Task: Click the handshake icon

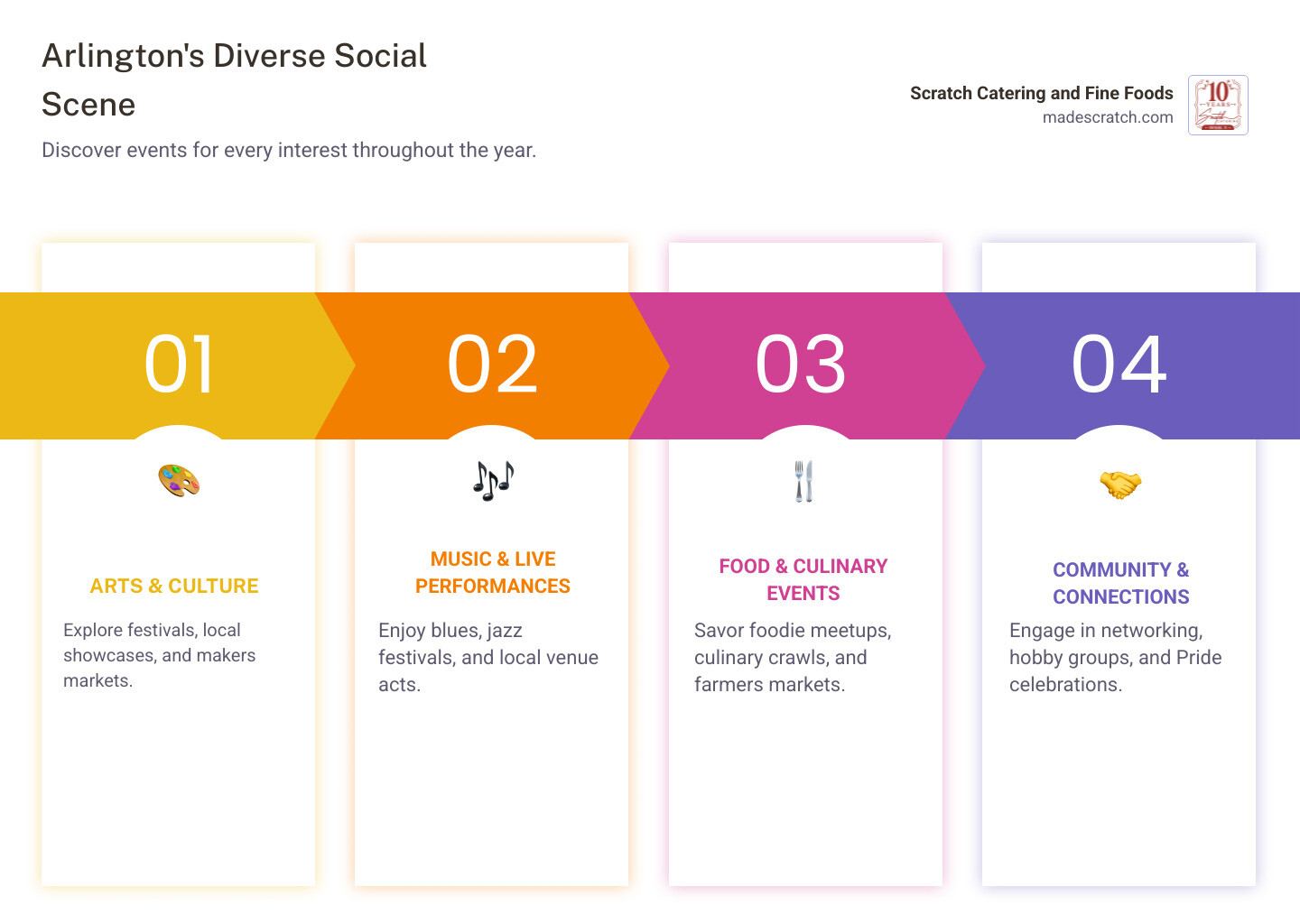Action: tap(1120, 485)
